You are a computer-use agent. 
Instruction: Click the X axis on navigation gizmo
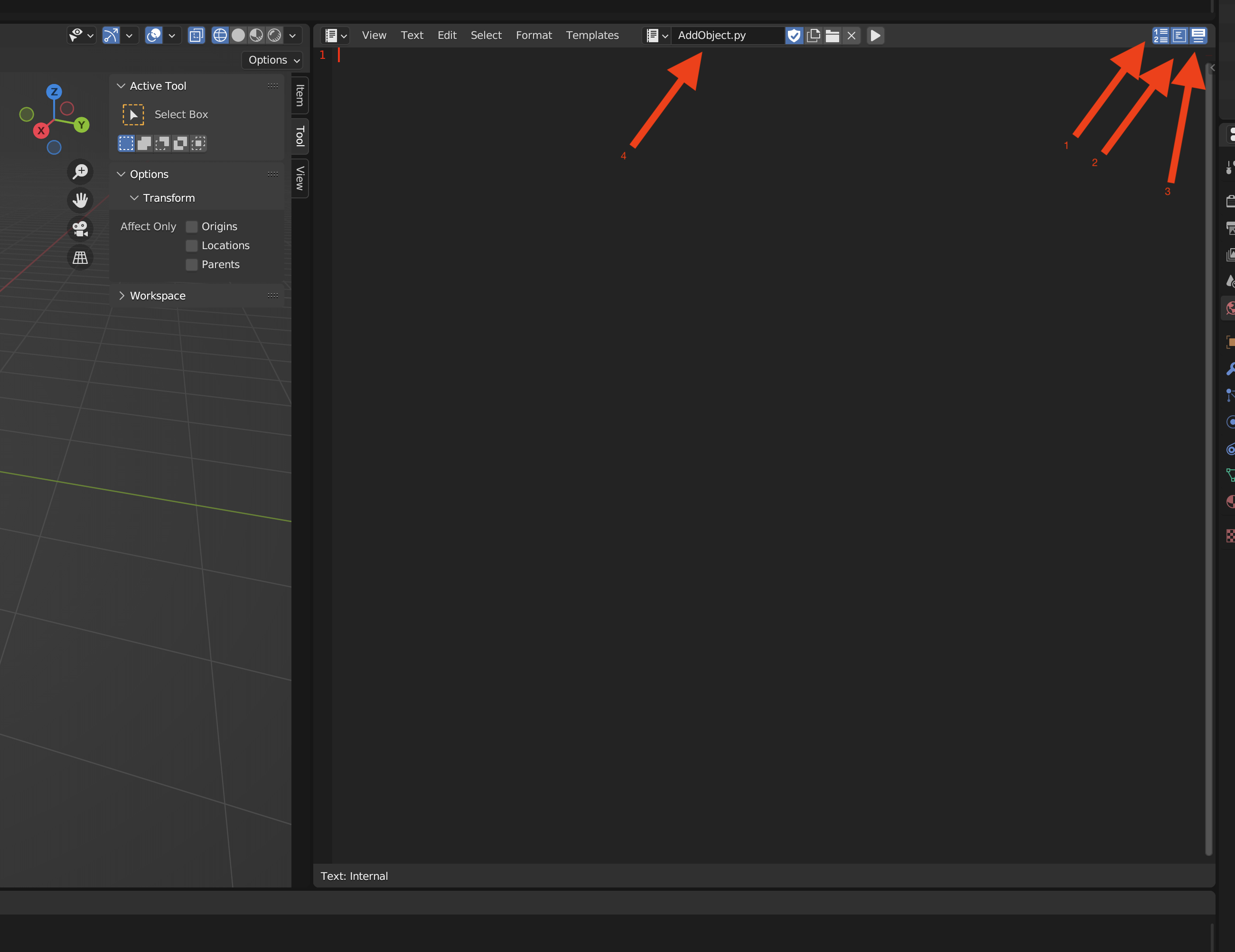[41, 131]
